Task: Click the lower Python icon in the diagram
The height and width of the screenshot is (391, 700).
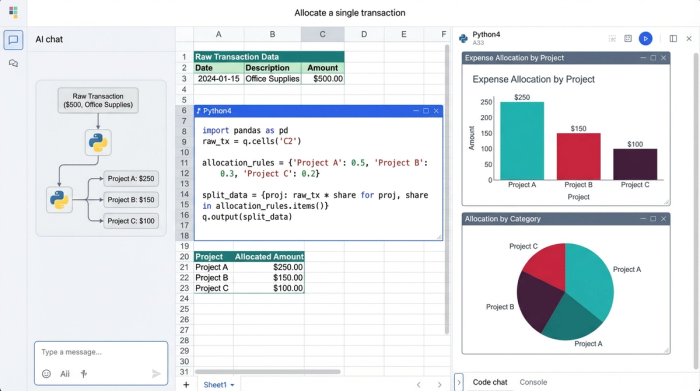Action: (x=59, y=200)
